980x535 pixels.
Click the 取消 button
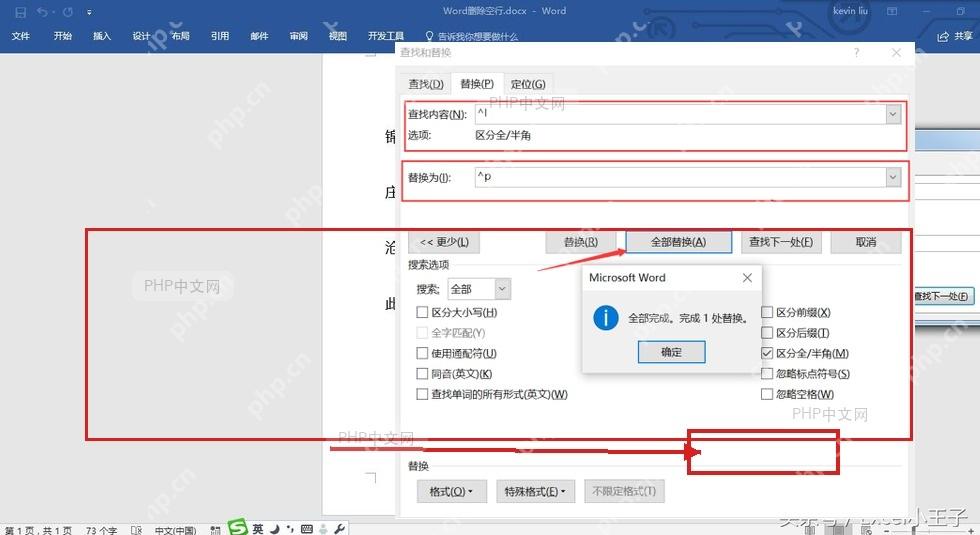point(866,242)
